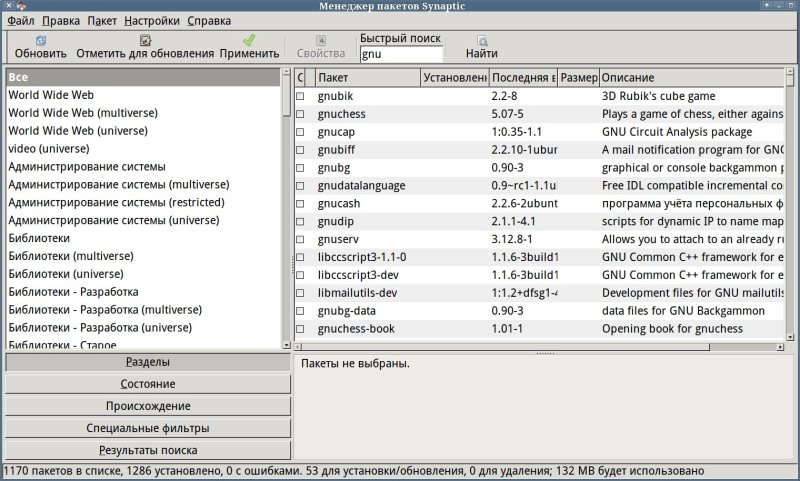
Task: Toggle the gnubg row checkbox
Action: [x=300, y=168]
